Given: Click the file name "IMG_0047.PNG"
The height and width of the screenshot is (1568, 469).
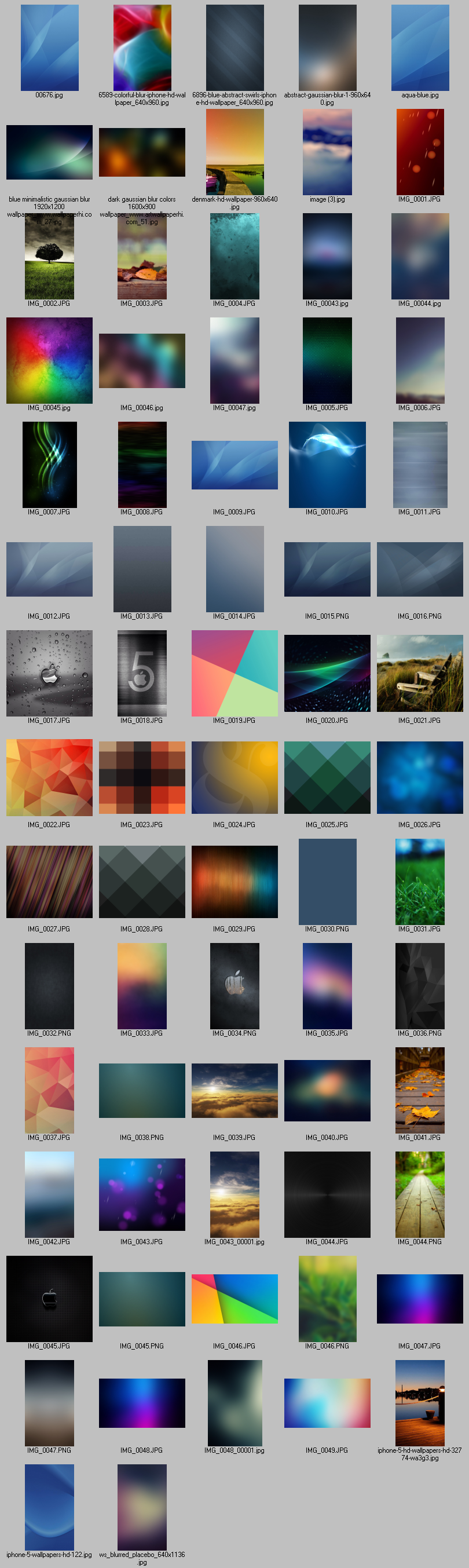Looking at the screenshot, I should point(49,1450).
